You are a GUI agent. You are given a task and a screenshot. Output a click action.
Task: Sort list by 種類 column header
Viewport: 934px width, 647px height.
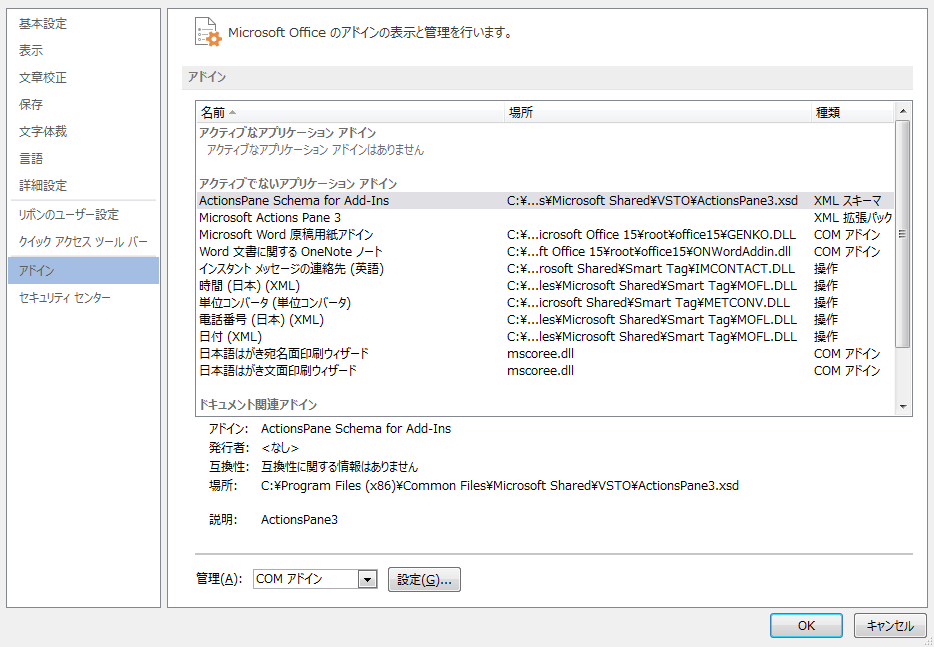coord(852,113)
